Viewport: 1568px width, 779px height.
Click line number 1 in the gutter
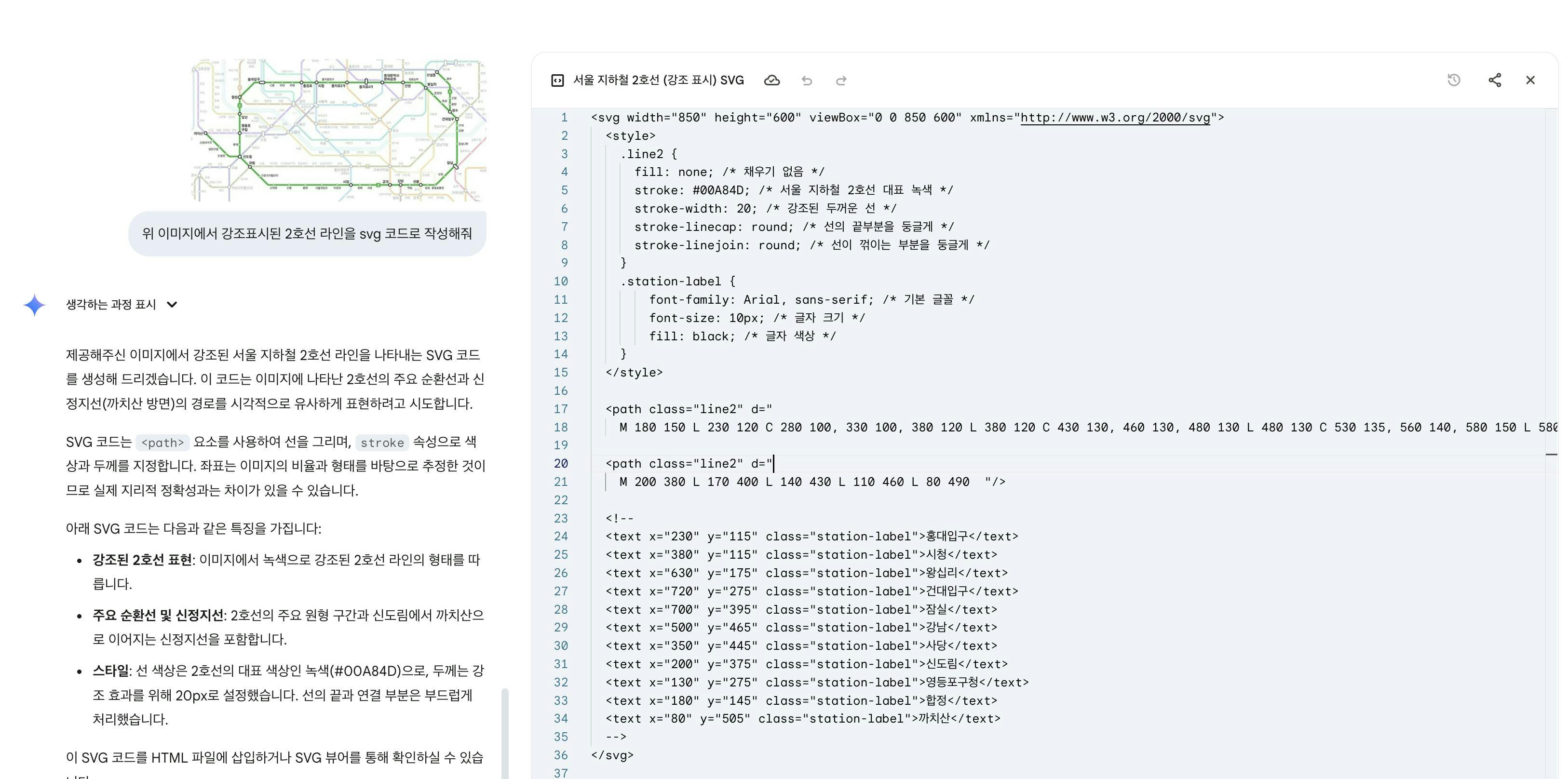564,118
